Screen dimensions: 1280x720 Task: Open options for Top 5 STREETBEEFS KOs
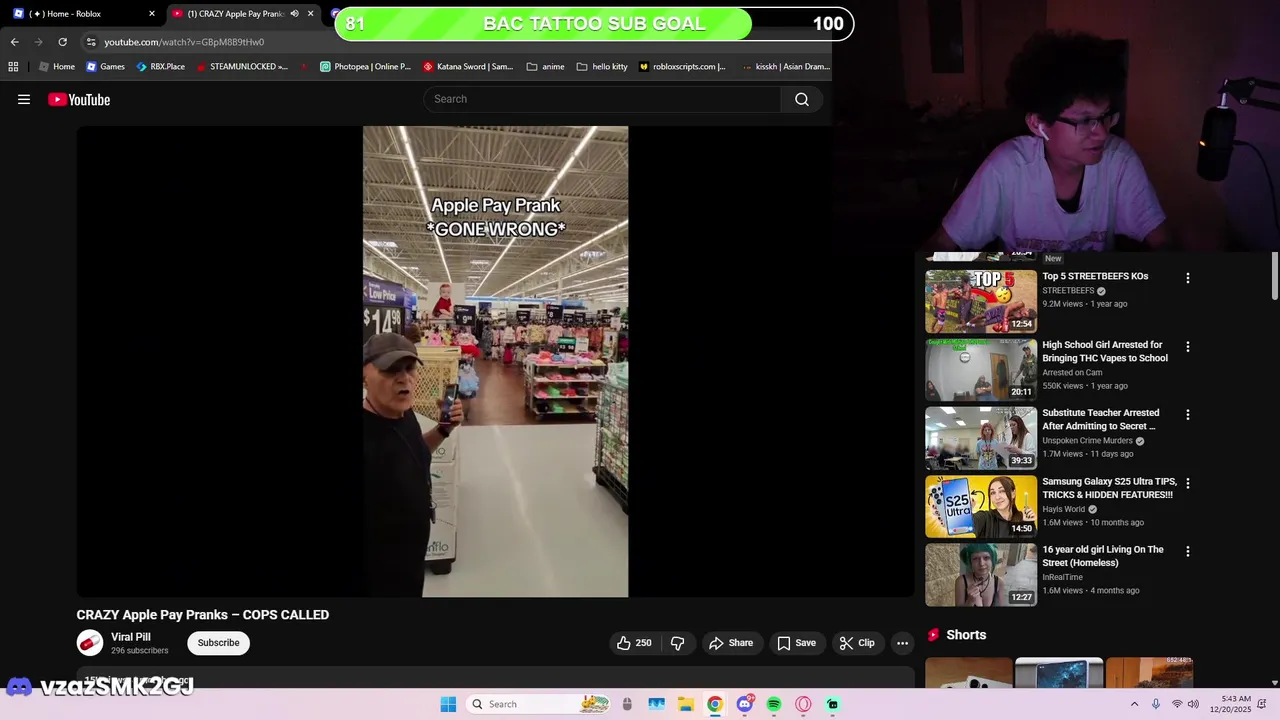[1188, 278]
